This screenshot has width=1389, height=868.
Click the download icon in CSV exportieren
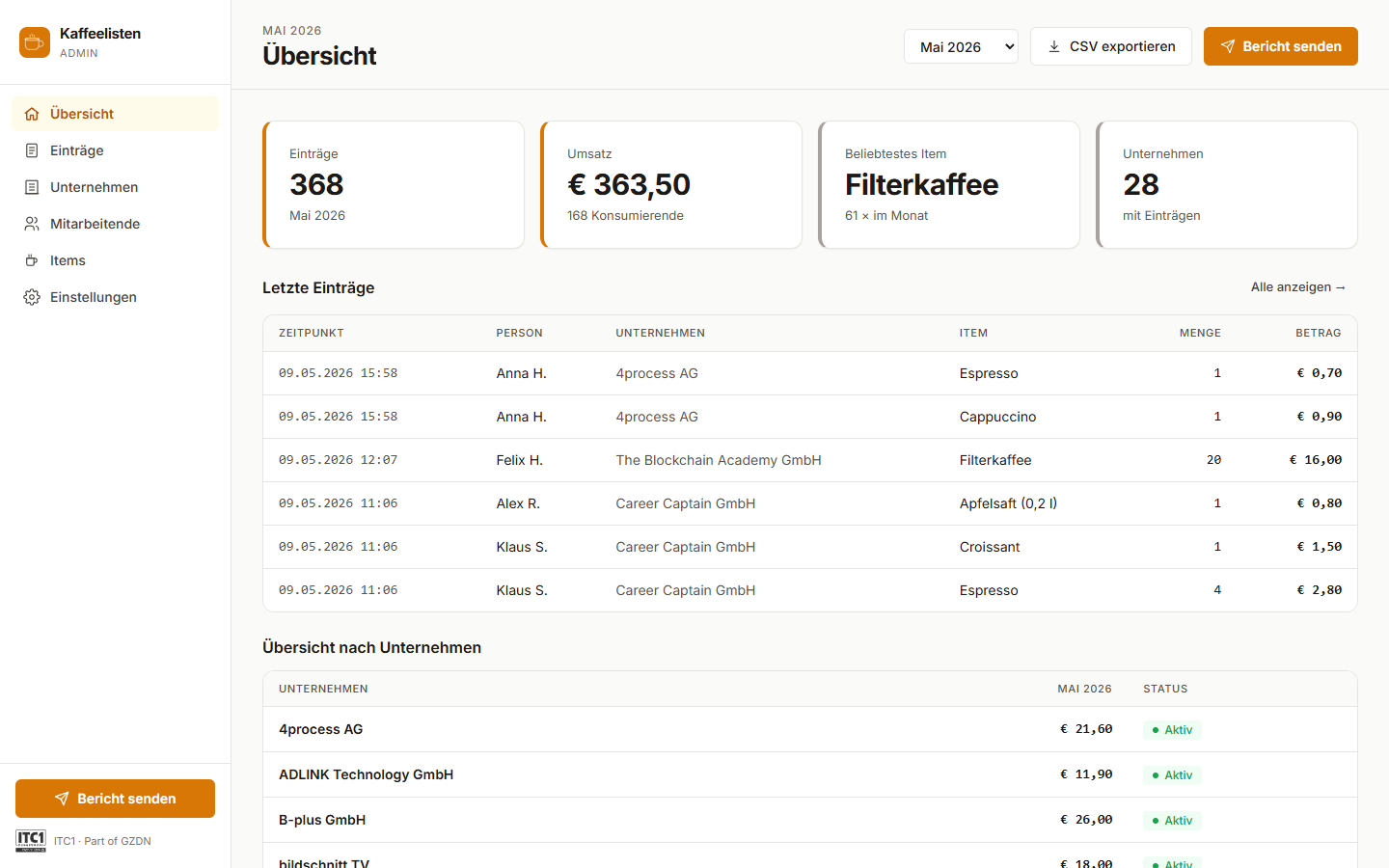[x=1054, y=46]
